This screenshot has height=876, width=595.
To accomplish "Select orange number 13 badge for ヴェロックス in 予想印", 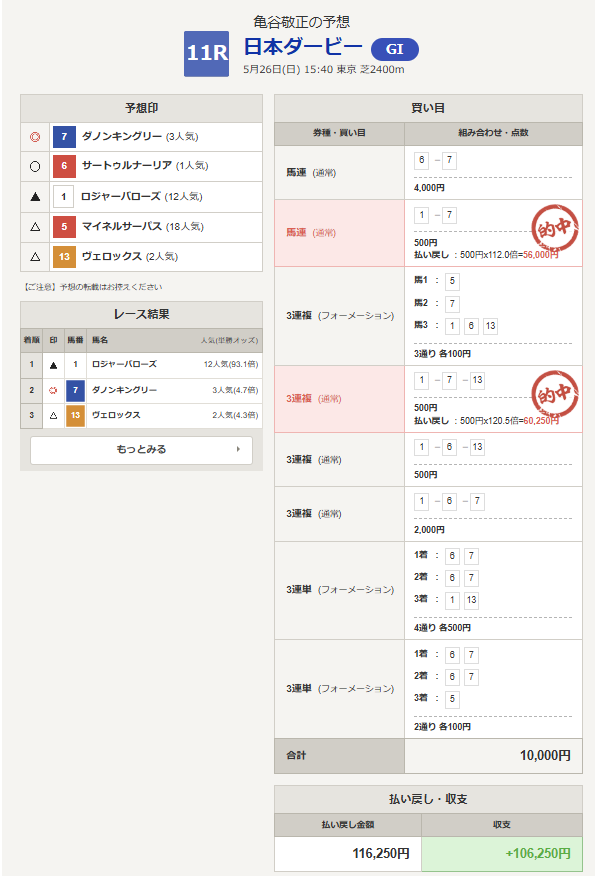I will [x=64, y=257].
